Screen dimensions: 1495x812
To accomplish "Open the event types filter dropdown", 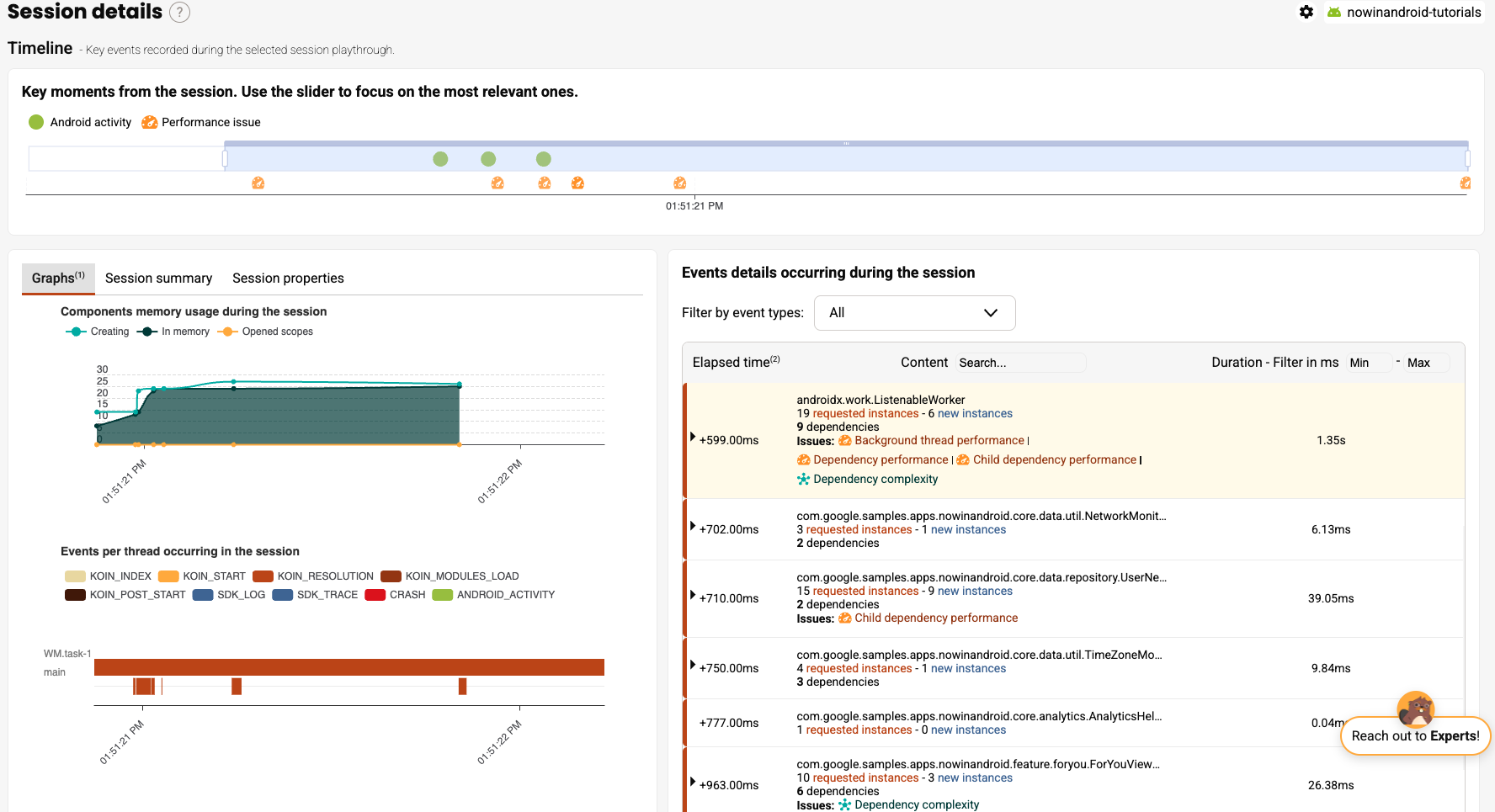I will 914,313.
